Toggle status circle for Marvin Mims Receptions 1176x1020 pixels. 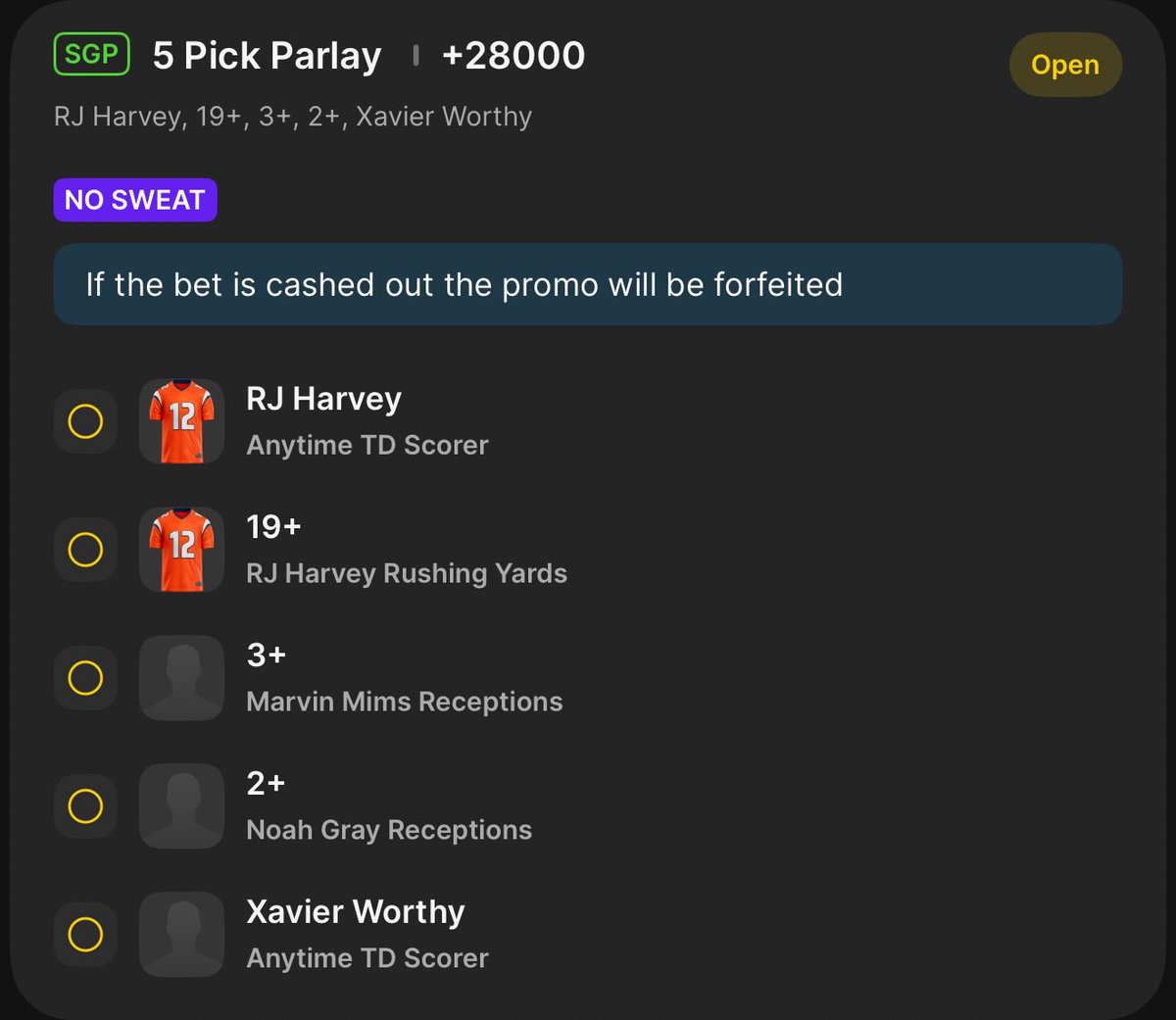[x=85, y=678]
